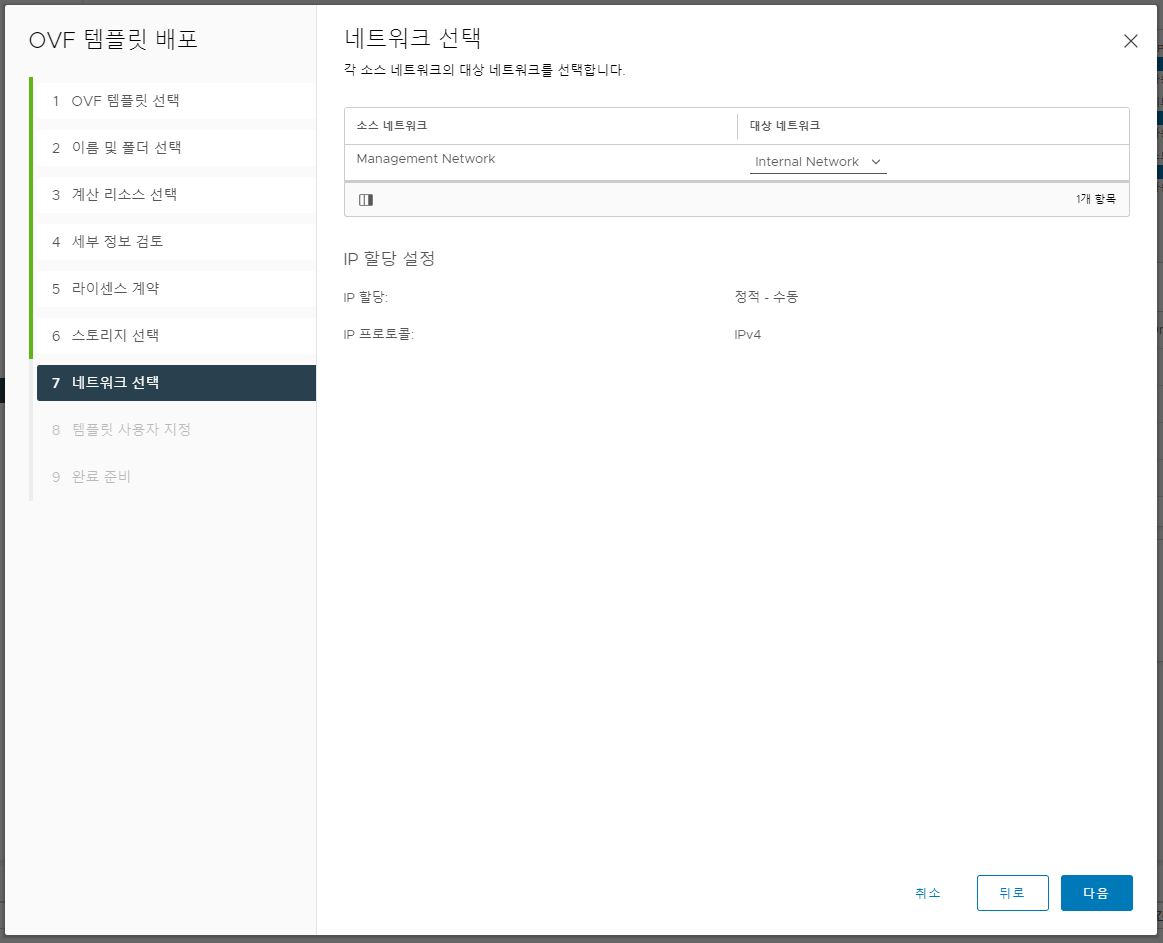Select disabled step 8 템플릿 사용자 지정
This screenshot has width=1163, height=943.
coord(177,430)
